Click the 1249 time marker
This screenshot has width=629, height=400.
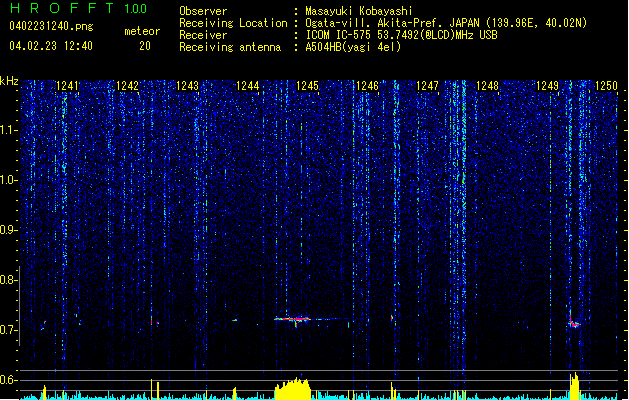548,86
